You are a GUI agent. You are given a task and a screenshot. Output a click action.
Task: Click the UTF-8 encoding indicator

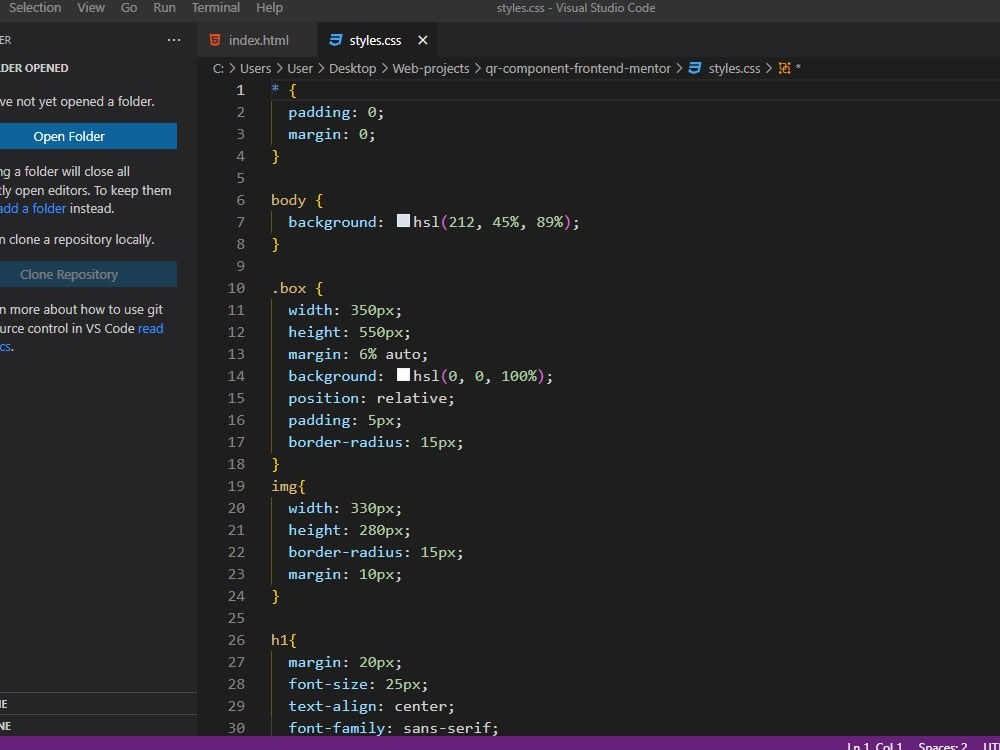point(991,746)
